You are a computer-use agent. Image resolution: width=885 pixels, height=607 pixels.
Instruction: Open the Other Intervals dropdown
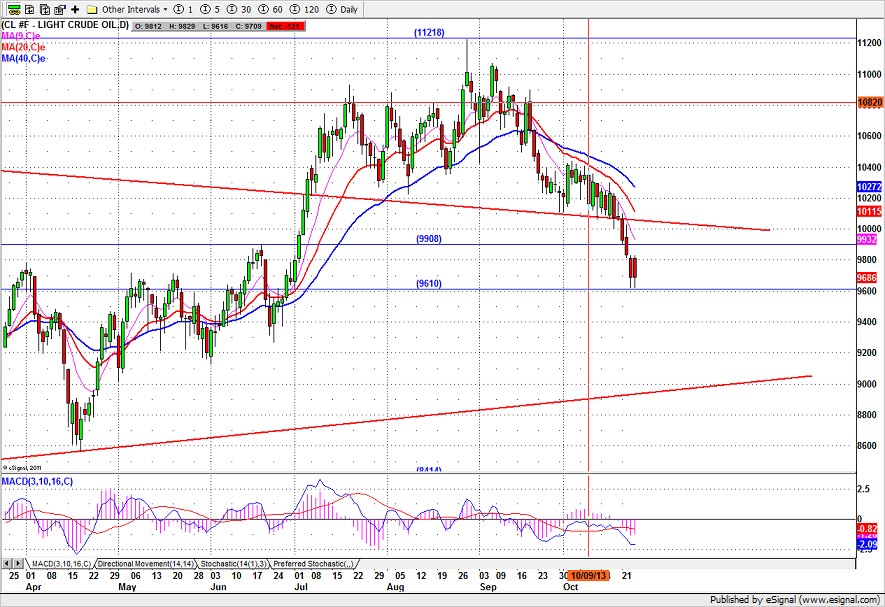pyautogui.click(x=136, y=9)
